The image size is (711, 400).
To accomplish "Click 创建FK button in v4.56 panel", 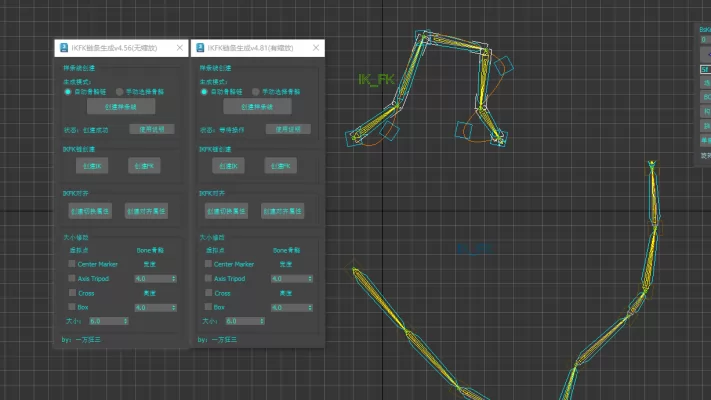I will [143, 165].
